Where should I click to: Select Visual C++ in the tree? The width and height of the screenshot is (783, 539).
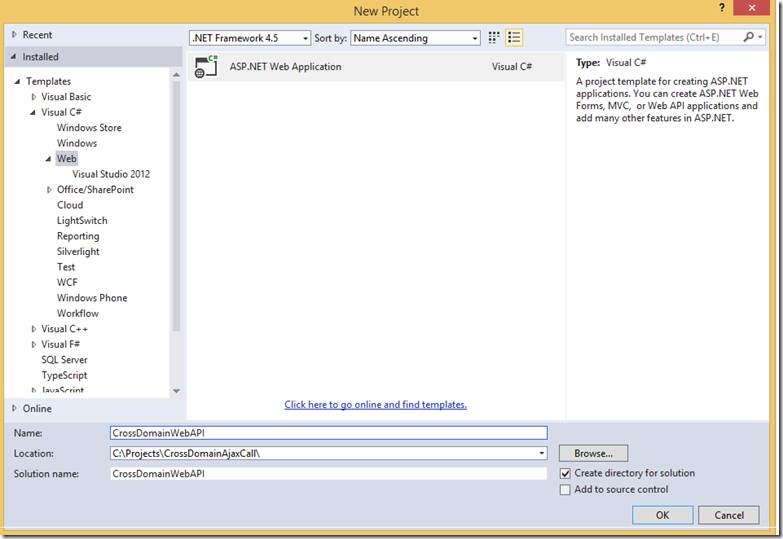pos(64,329)
